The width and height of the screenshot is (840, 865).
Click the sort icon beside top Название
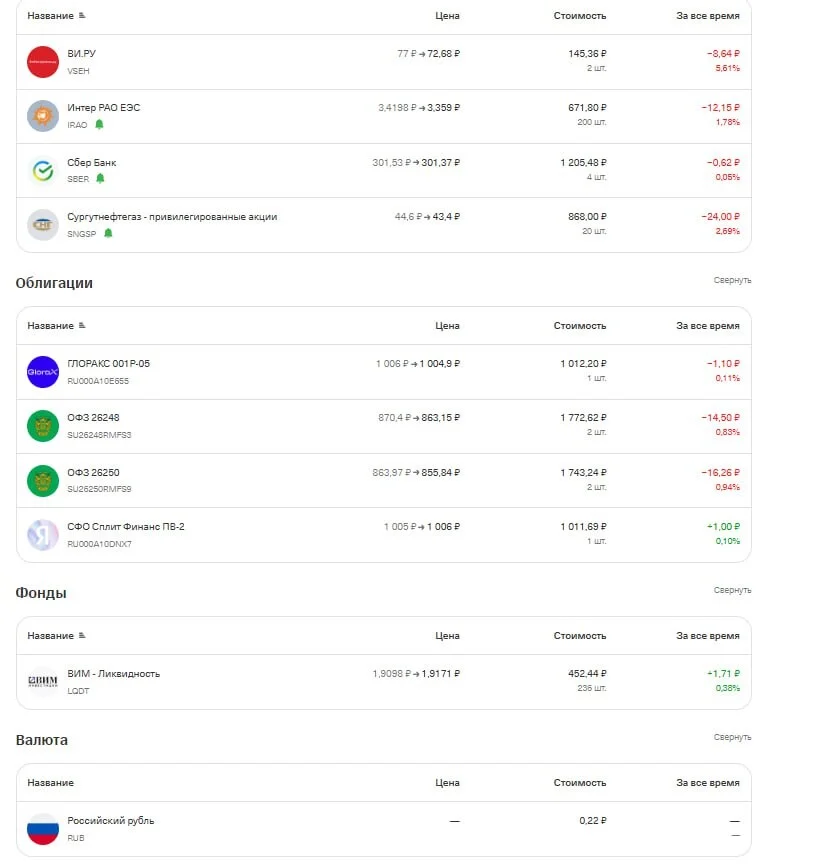click(82, 15)
